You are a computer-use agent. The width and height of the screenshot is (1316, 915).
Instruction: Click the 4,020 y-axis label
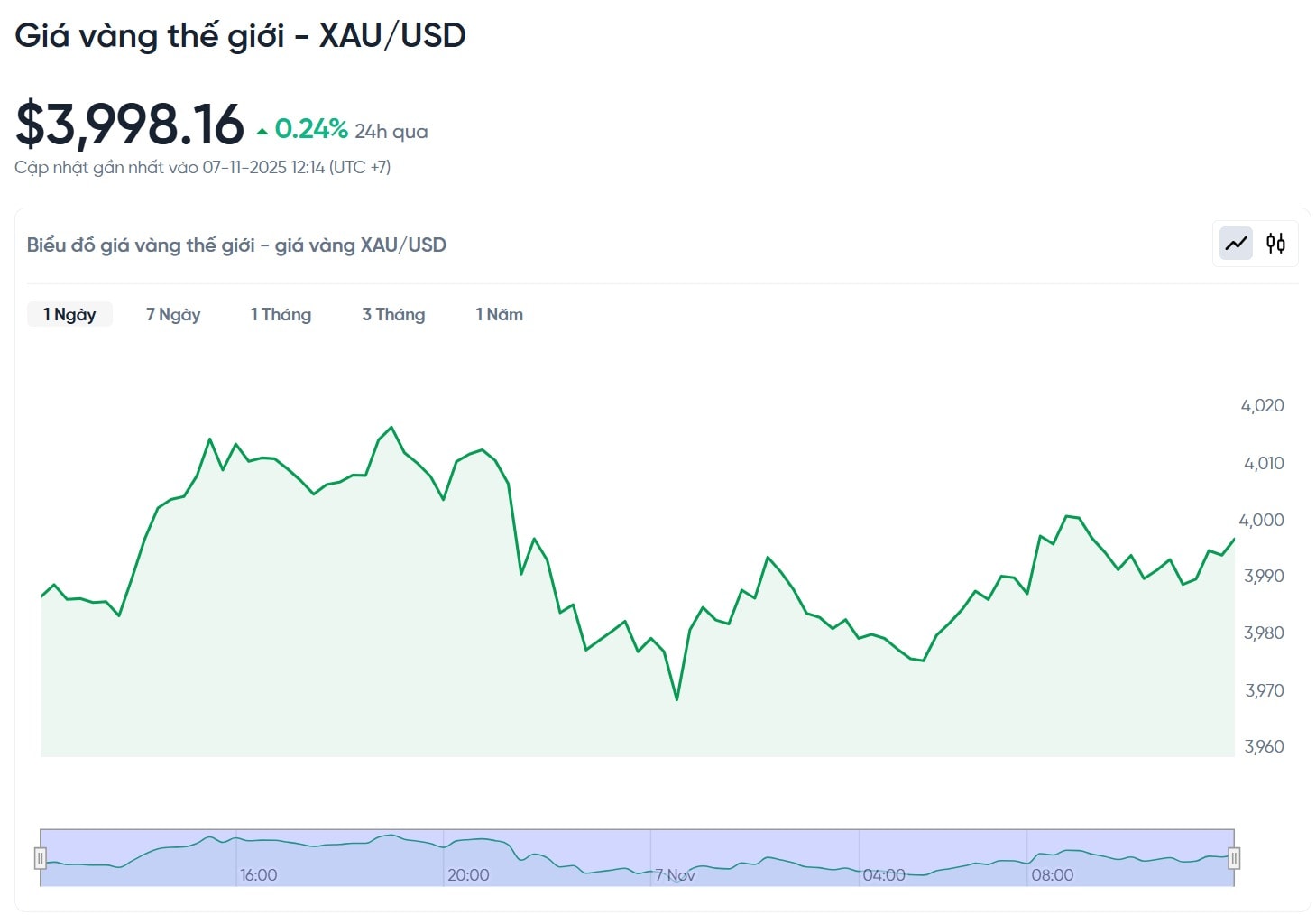point(1262,405)
